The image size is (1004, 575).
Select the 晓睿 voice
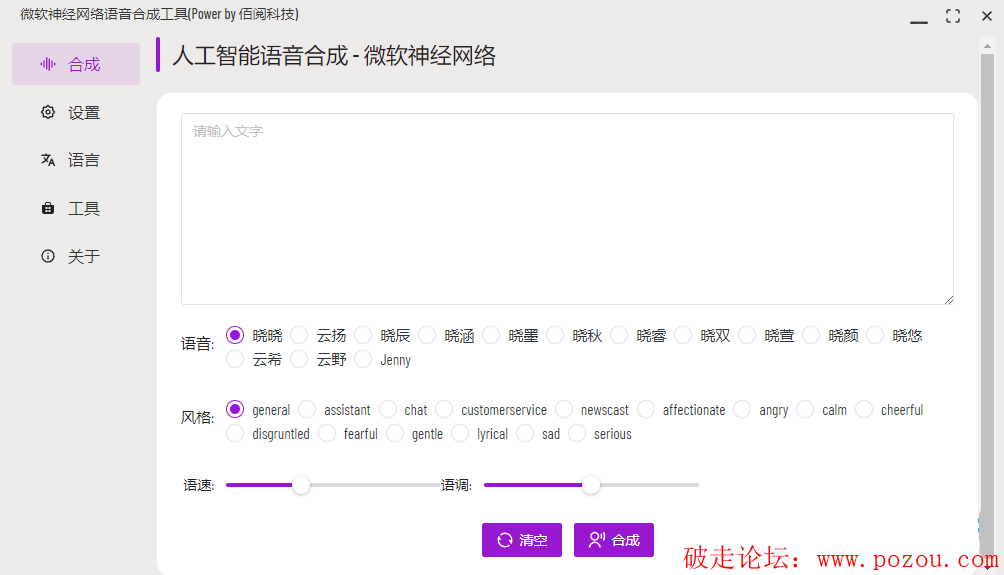point(619,335)
